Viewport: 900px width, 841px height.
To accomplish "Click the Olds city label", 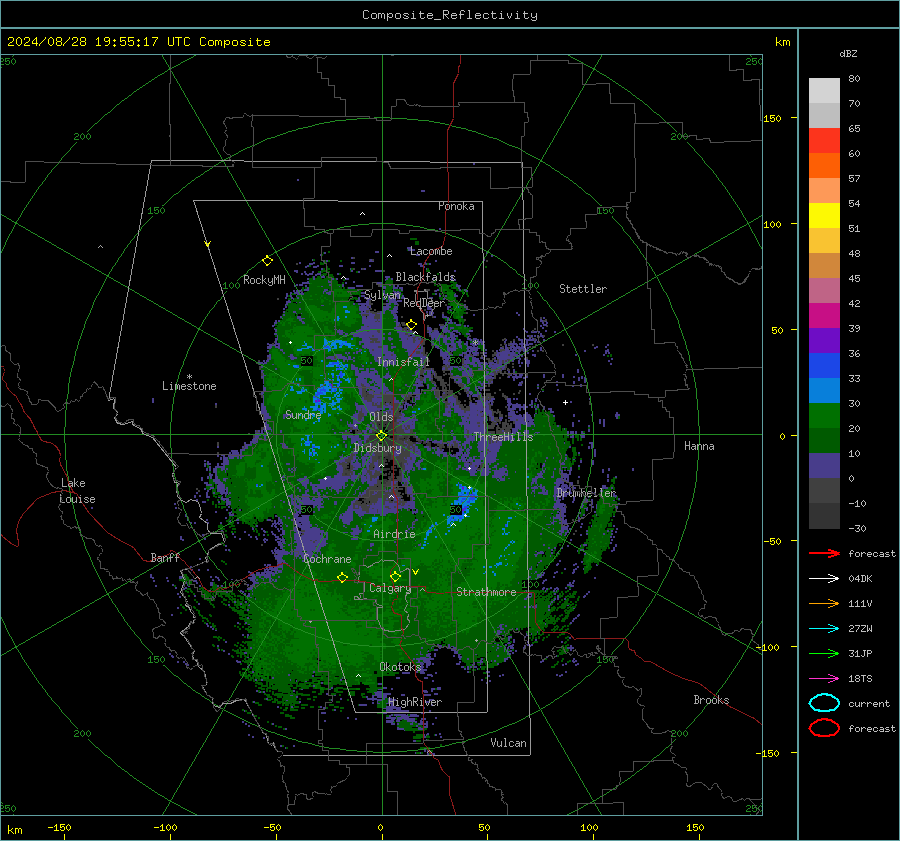I will pyautogui.click(x=381, y=416).
